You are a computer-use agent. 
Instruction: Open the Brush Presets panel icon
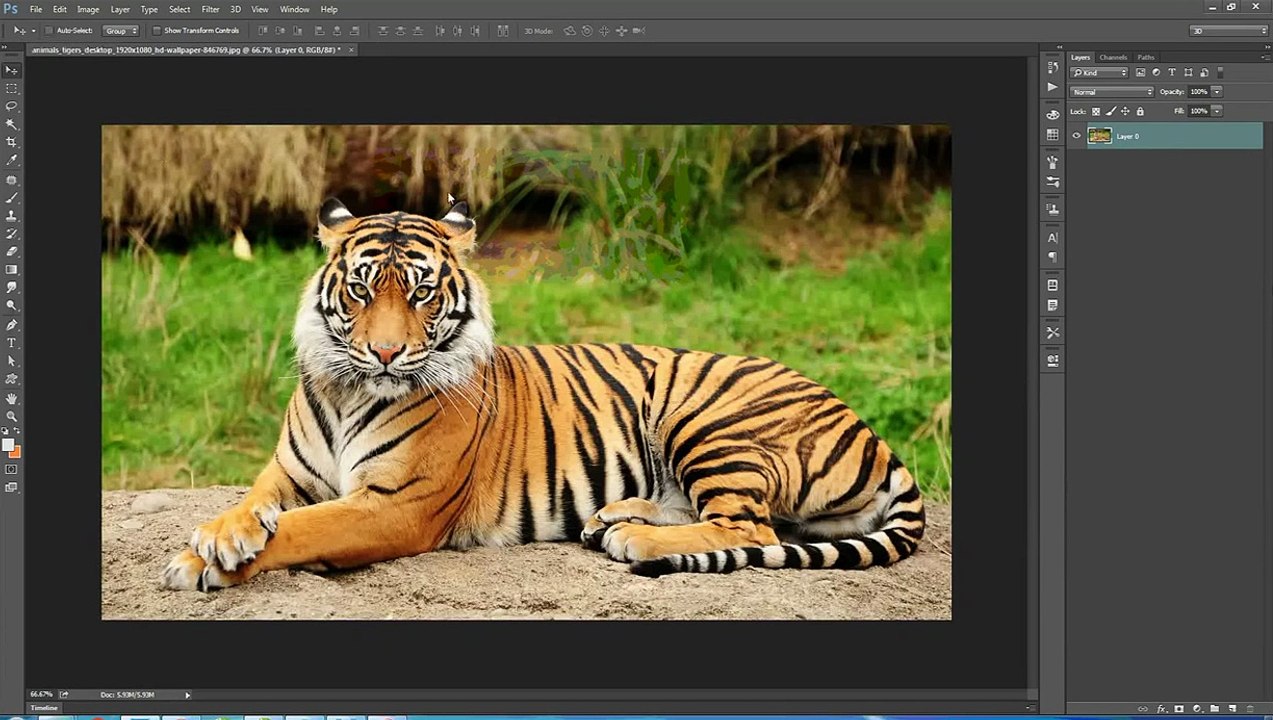1052,182
